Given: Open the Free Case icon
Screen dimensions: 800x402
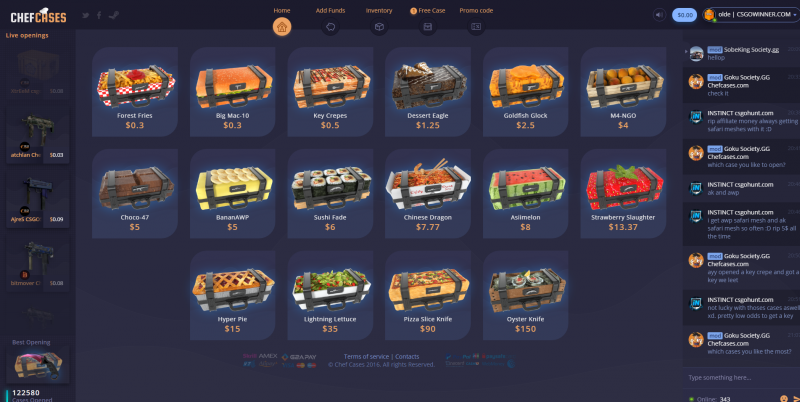Looking at the screenshot, I should [x=428, y=27].
